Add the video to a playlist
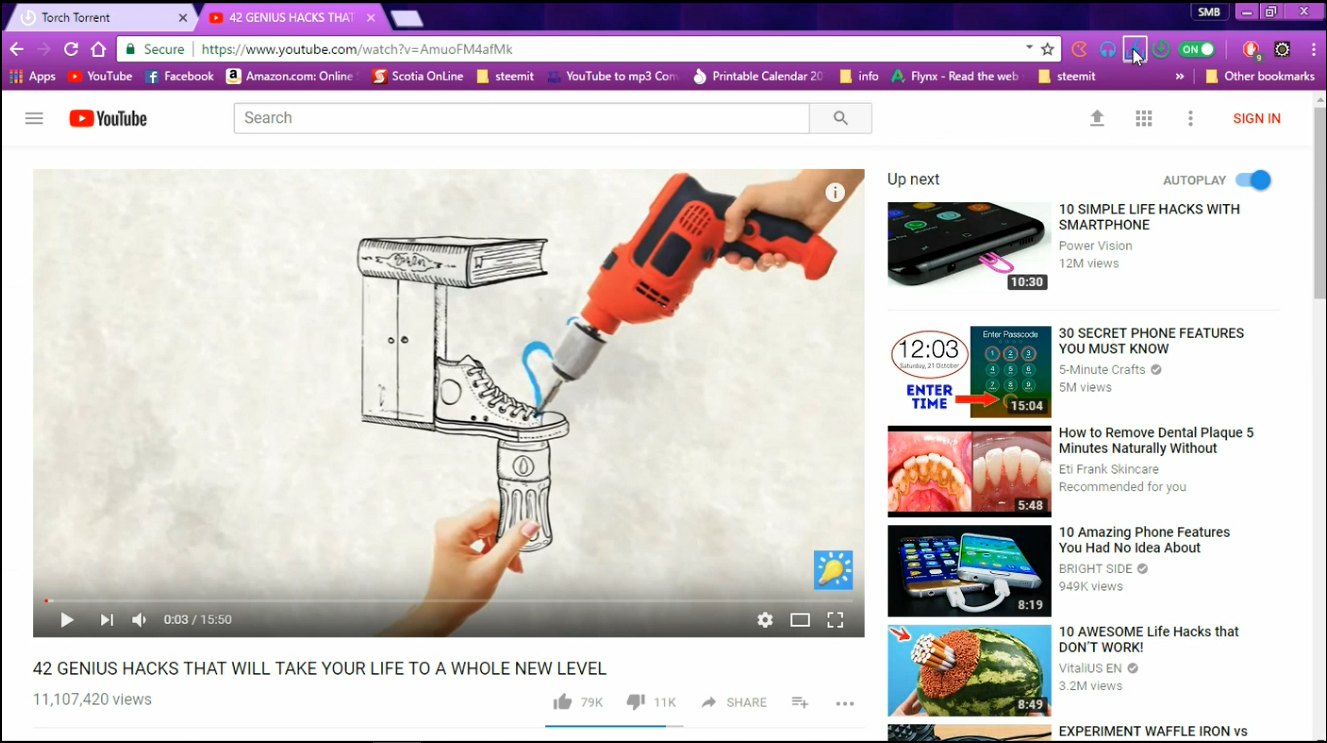This screenshot has width=1327, height=743. (x=800, y=702)
